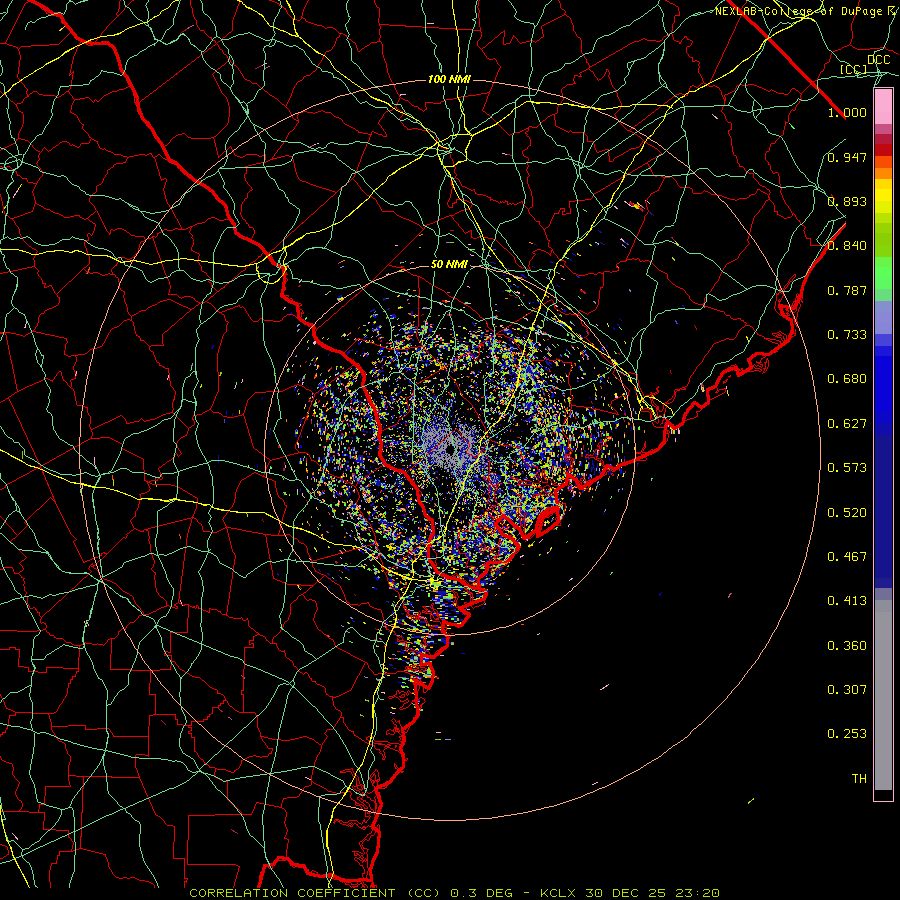
Task: Click the 50 NMI range ring label
Action: click(x=449, y=265)
